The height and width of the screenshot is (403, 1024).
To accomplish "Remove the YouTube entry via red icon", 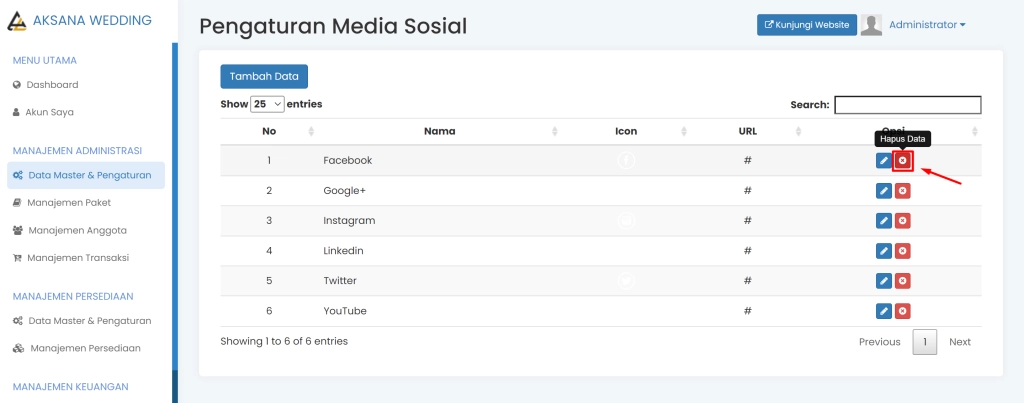I will point(902,311).
